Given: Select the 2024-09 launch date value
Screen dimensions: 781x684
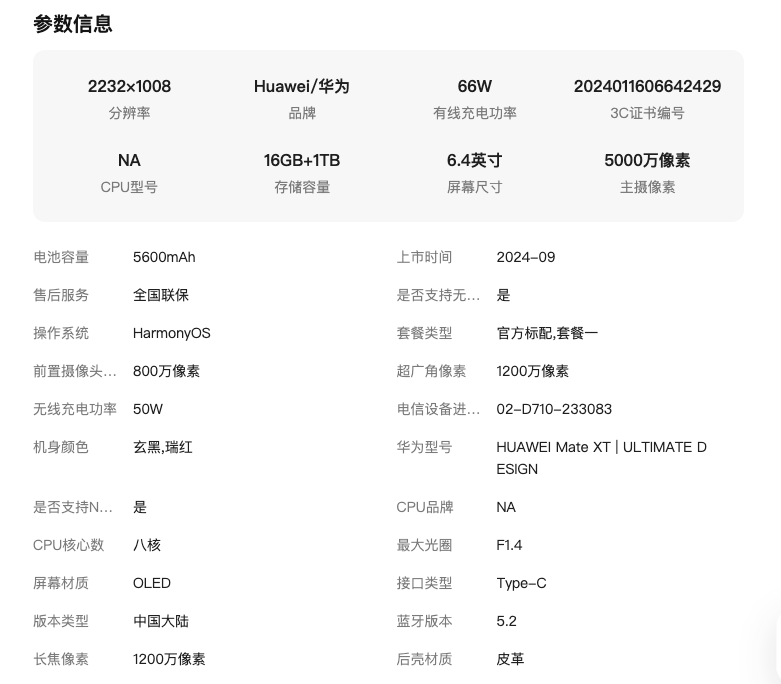Looking at the screenshot, I should pyautogui.click(x=525, y=257).
